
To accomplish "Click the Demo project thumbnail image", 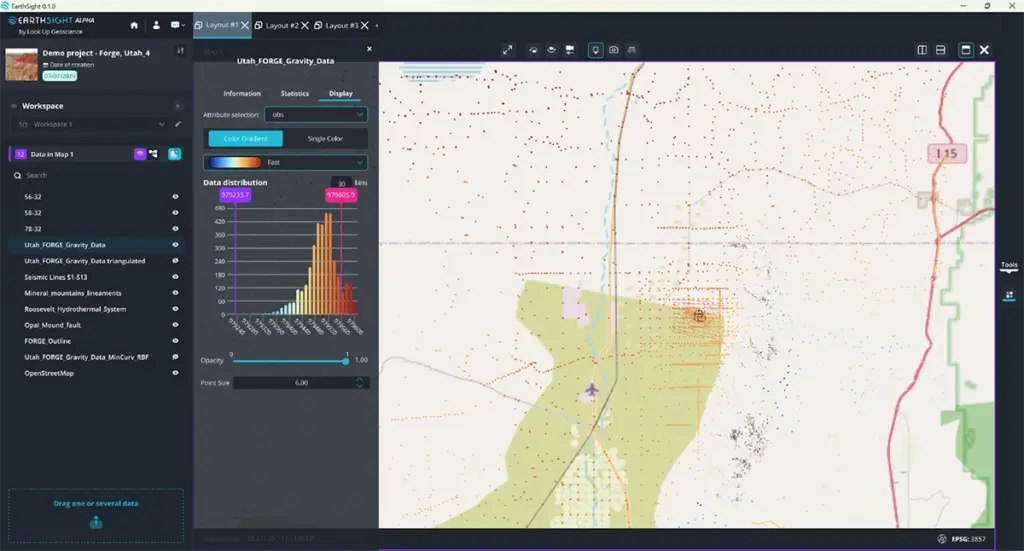I will pyautogui.click(x=21, y=64).
